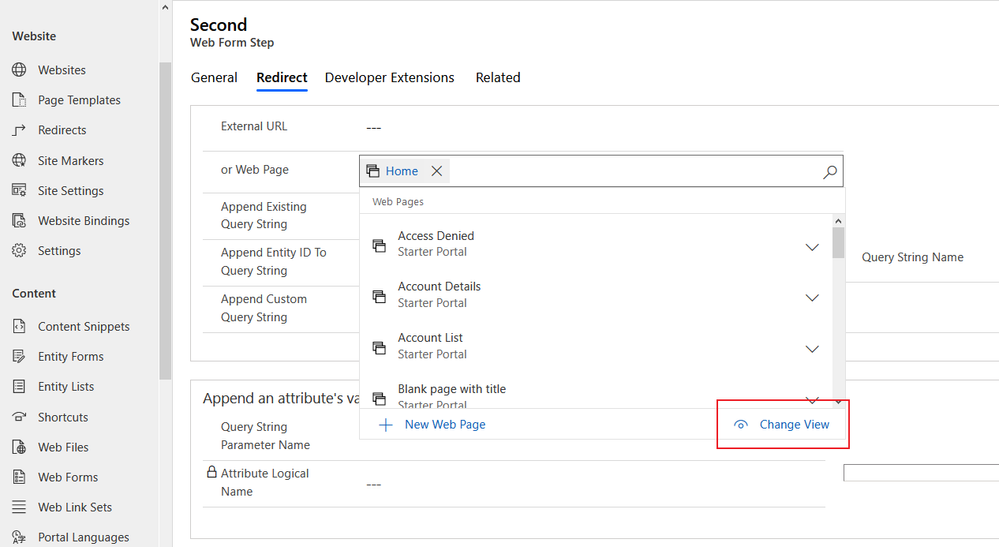Go to Web Link Sets
This screenshot has height=547, width=999.
75,507
